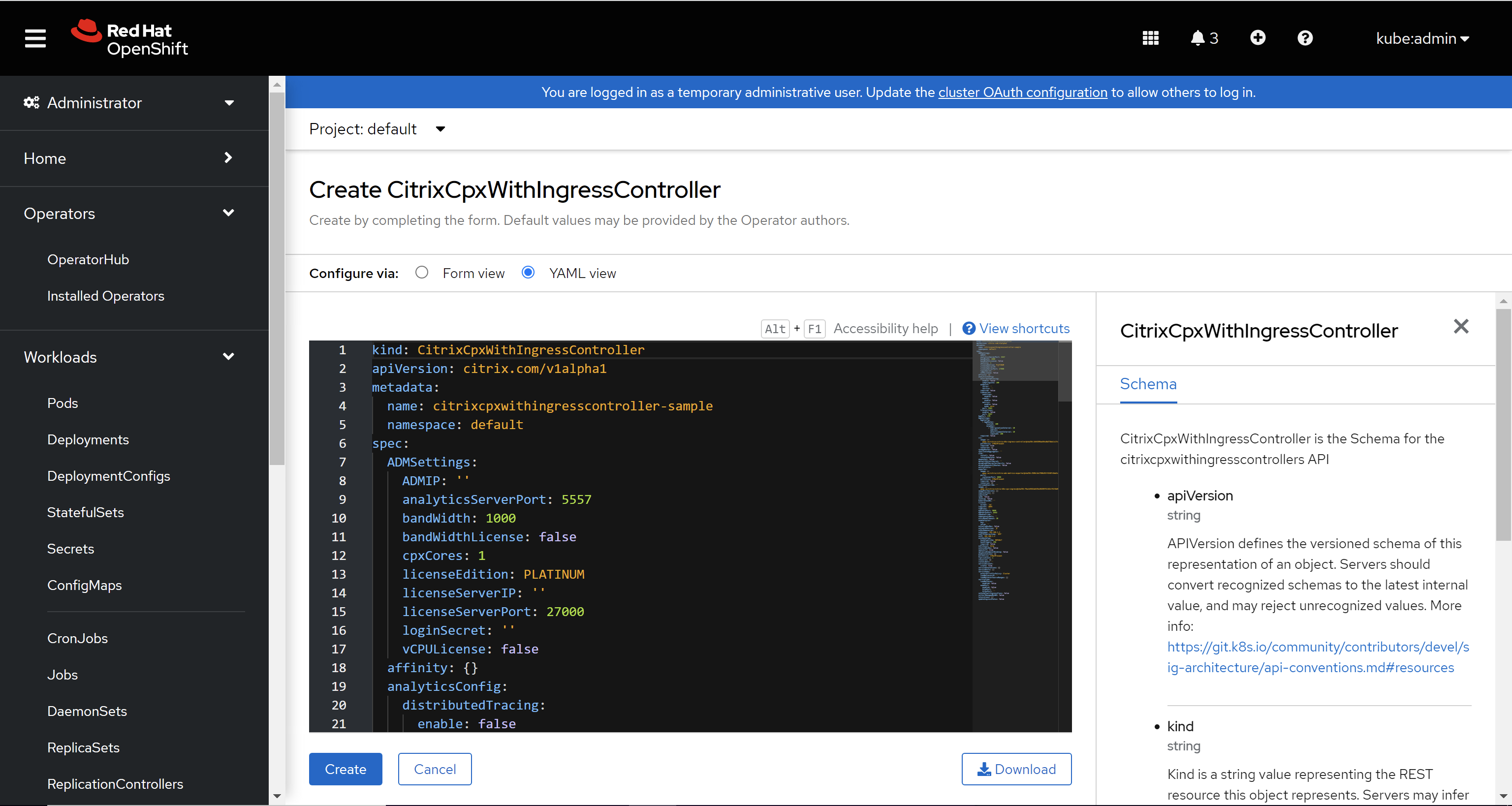Open Secrets in sidebar

[x=70, y=549]
